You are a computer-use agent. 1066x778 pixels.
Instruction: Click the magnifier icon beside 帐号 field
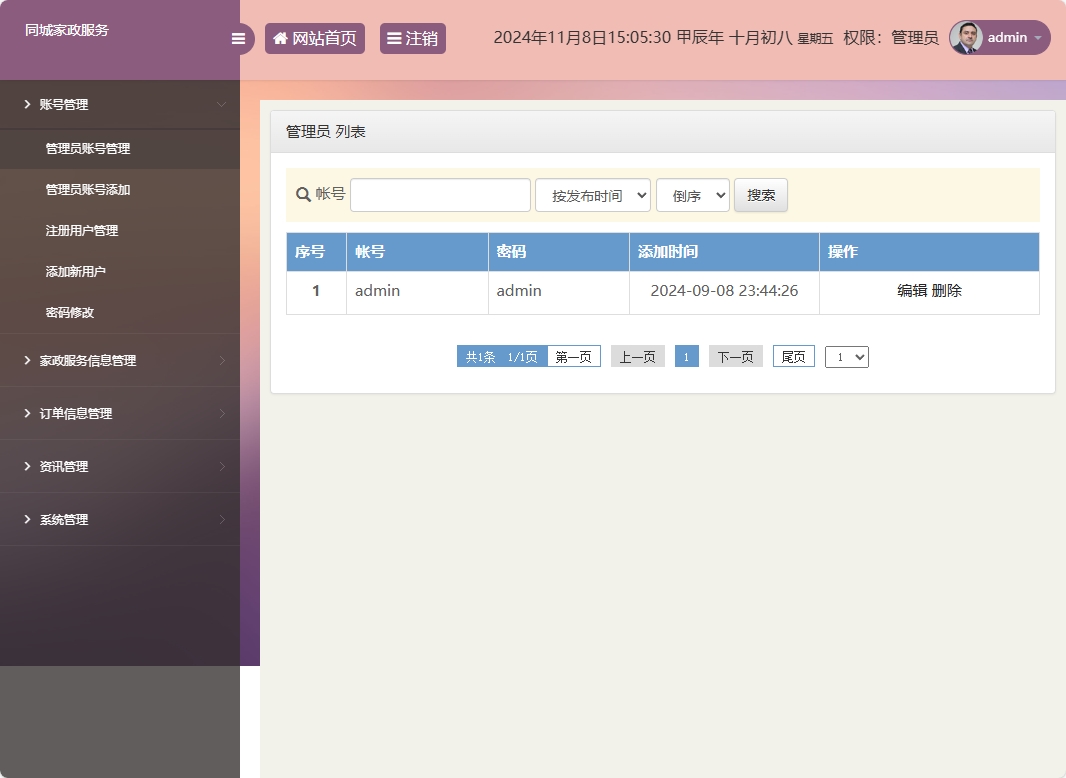(300, 194)
